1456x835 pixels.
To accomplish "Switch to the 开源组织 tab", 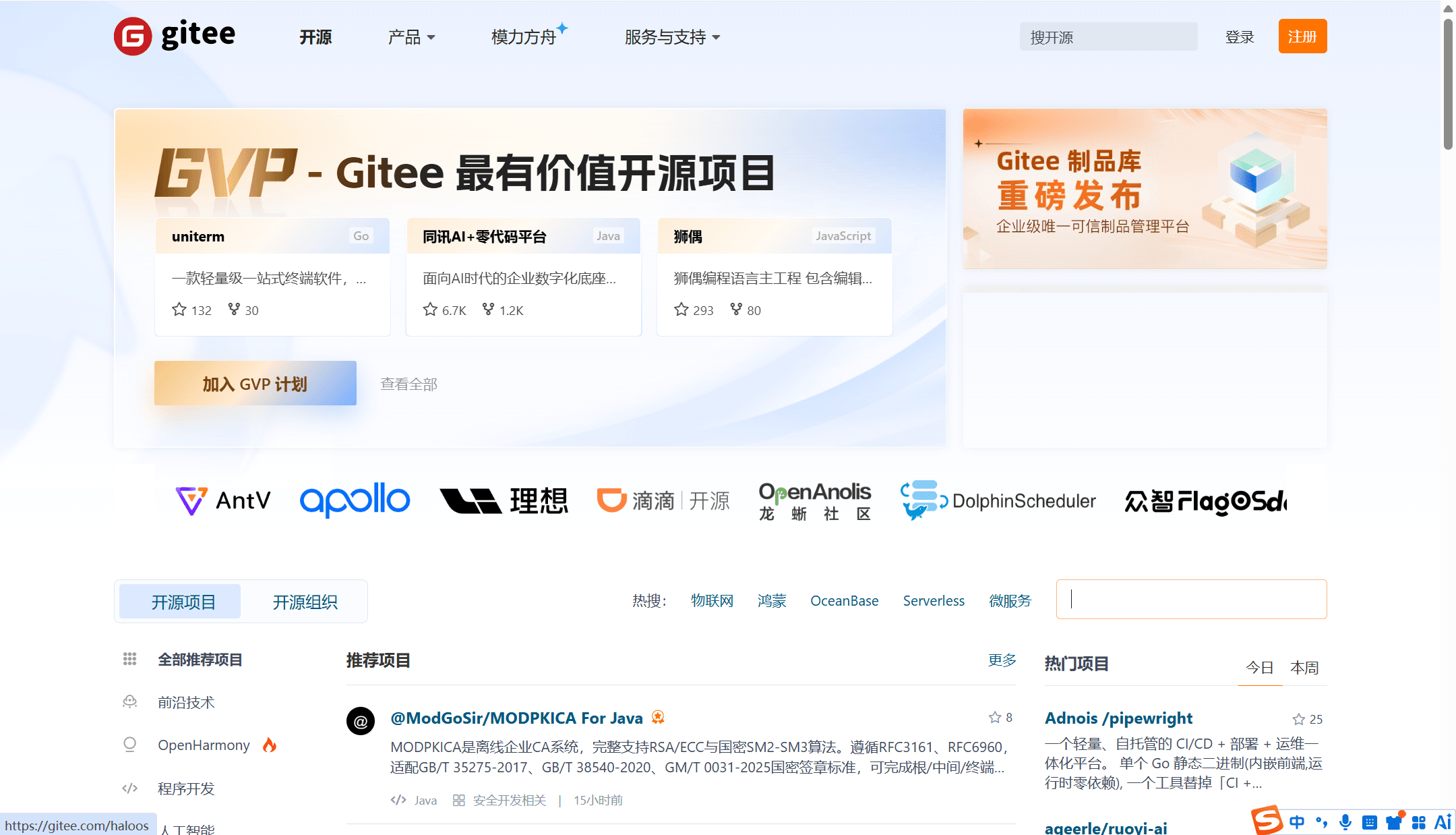I will [305, 602].
